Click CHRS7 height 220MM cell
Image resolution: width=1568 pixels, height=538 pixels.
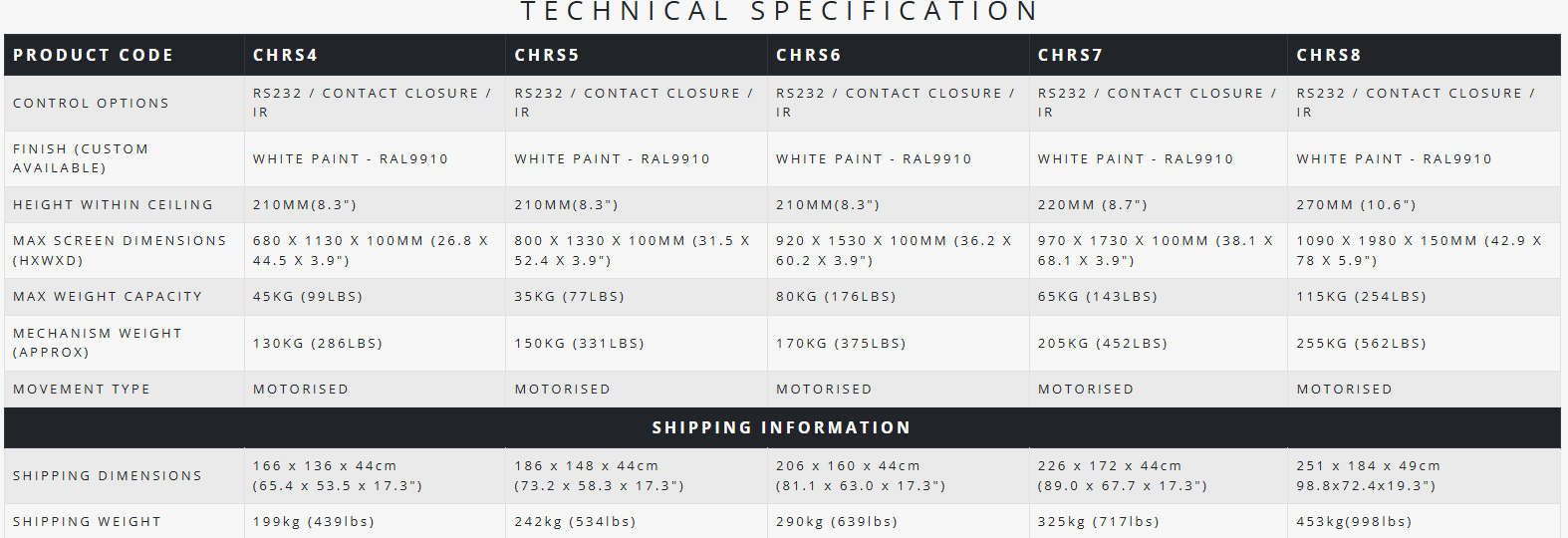pos(1093,204)
